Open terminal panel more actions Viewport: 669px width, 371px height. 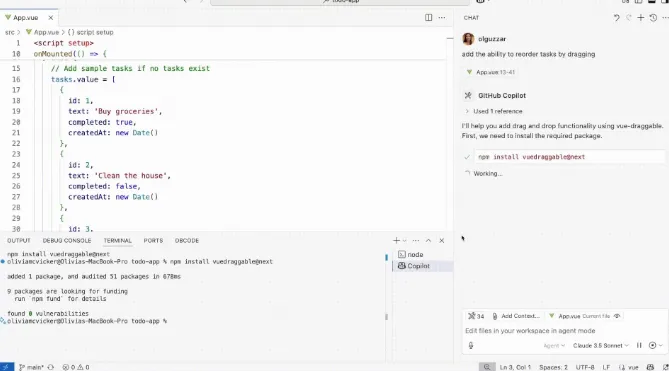click(x=416, y=241)
